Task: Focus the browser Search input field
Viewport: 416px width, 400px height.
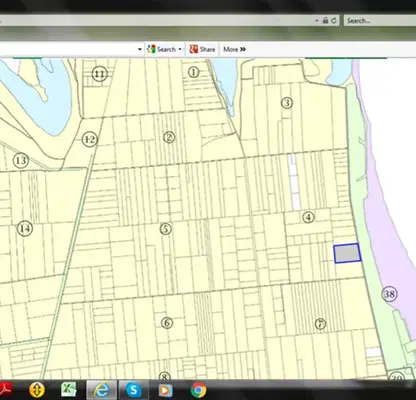Action: [380, 21]
